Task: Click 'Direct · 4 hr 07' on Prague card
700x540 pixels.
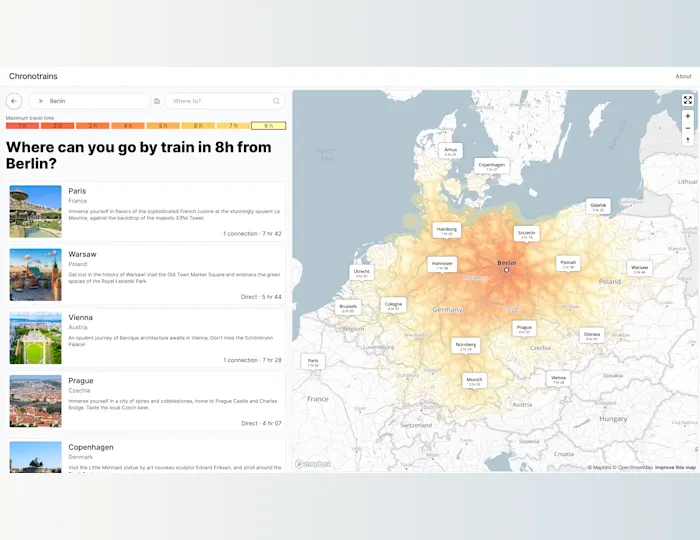Action: 261,424
